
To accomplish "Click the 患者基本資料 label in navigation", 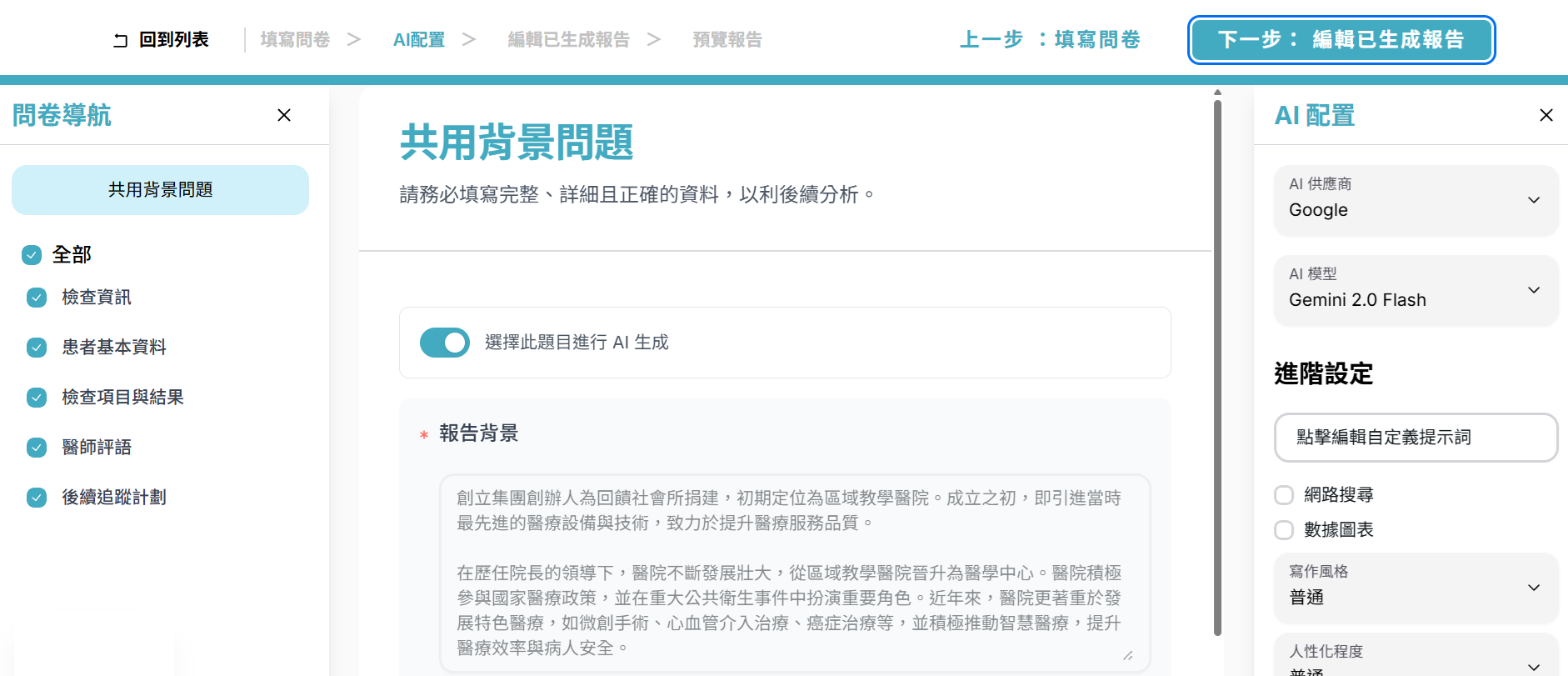I will tap(114, 348).
